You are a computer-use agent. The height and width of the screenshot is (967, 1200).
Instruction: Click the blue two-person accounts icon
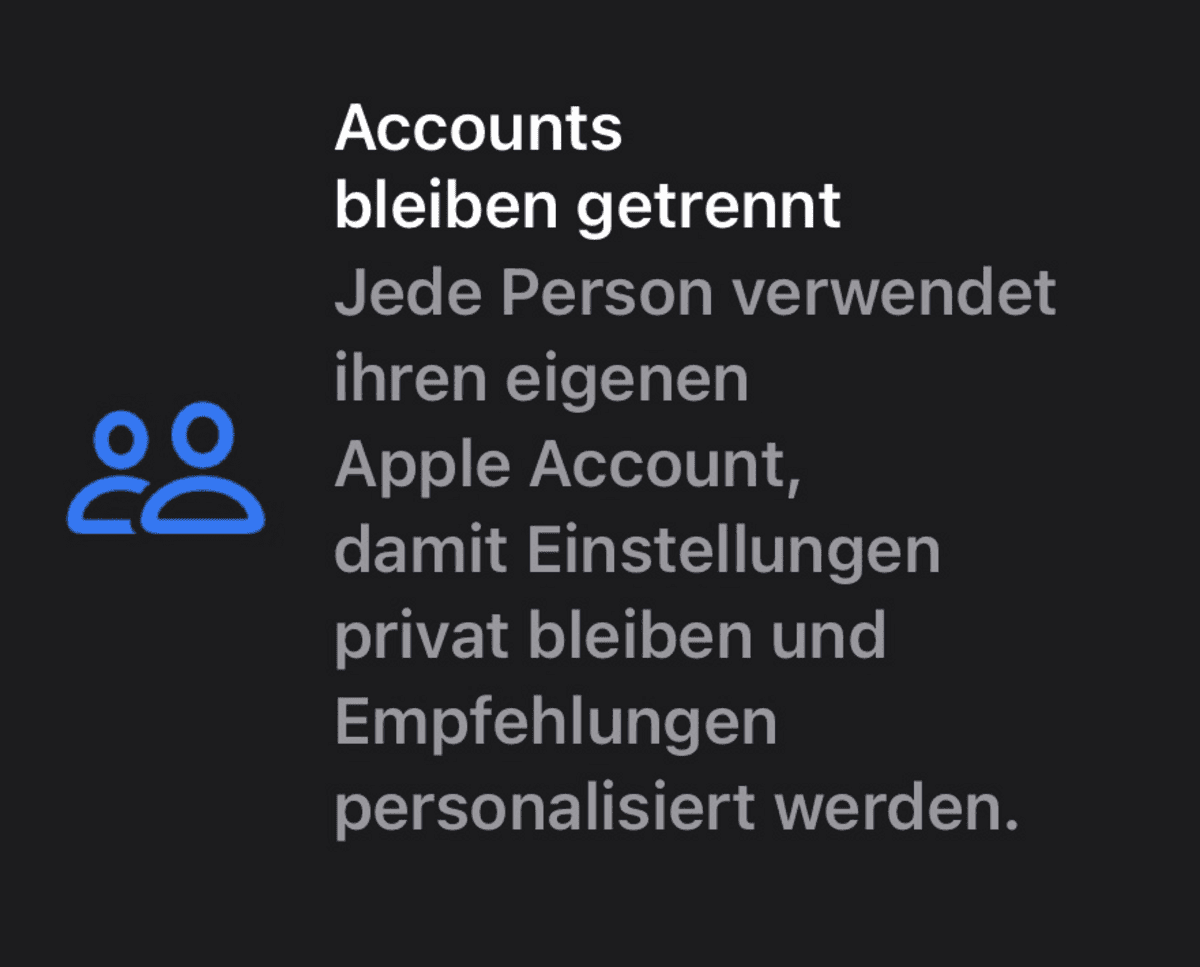pos(166,470)
